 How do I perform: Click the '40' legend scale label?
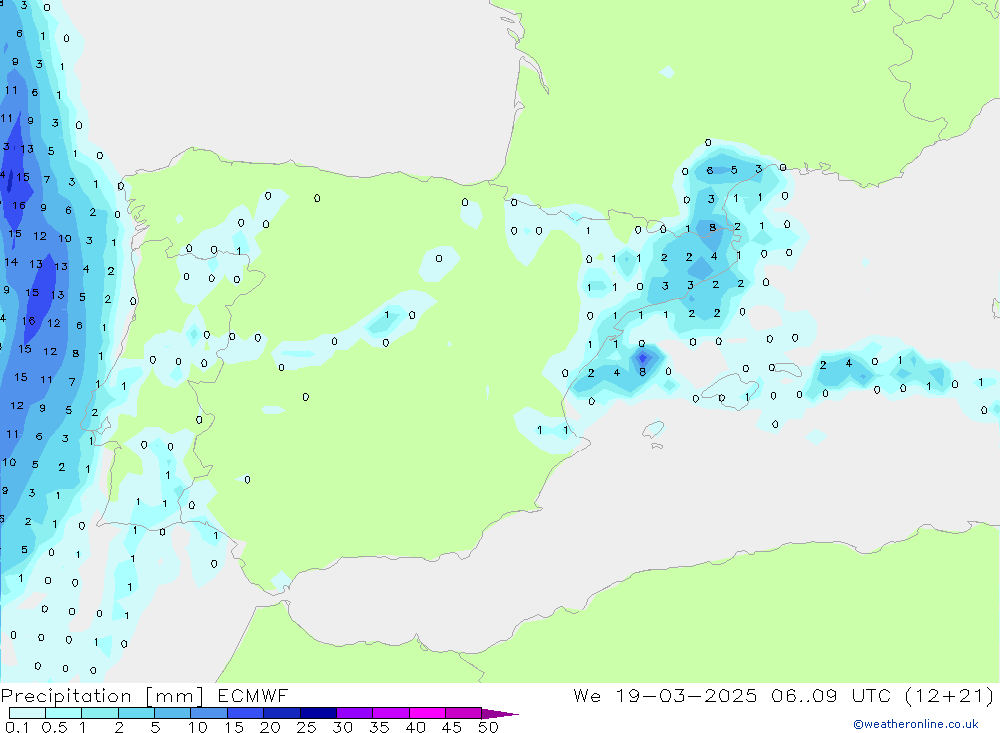point(415,727)
